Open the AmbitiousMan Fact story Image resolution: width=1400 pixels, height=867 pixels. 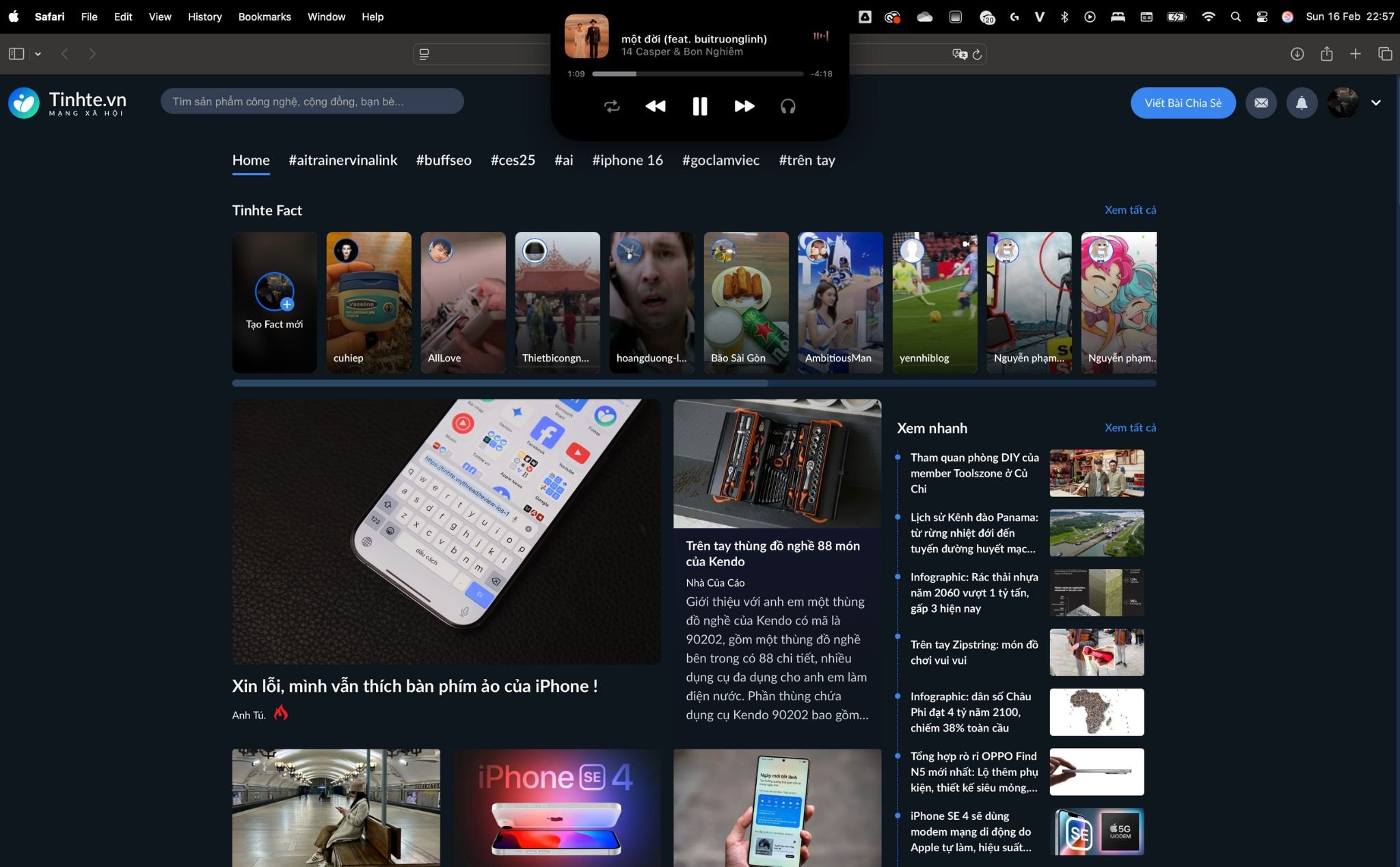pyautogui.click(x=841, y=302)
